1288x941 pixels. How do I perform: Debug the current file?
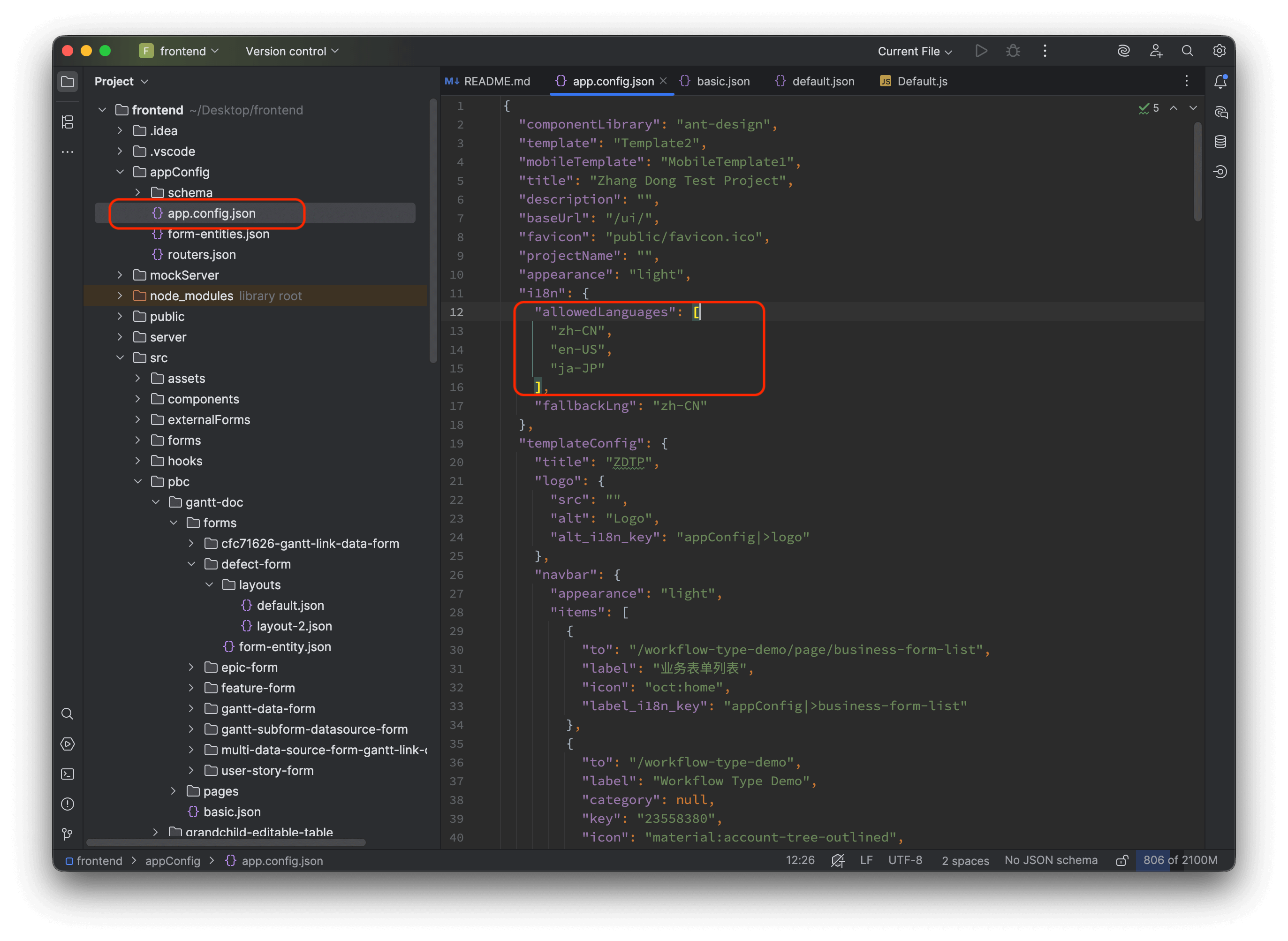click(x=1013, y=51)
